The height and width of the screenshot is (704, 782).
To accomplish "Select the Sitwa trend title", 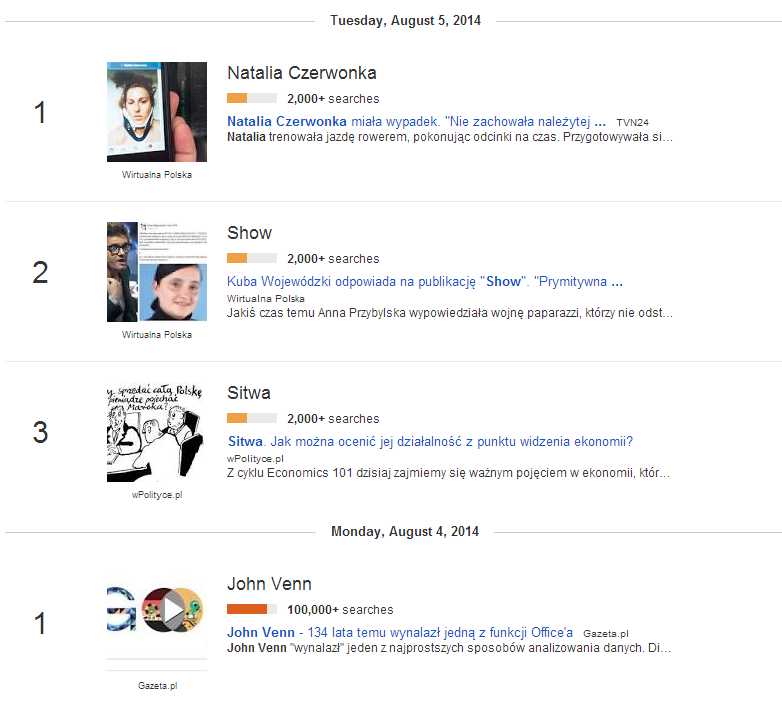I will pos(249,393).
